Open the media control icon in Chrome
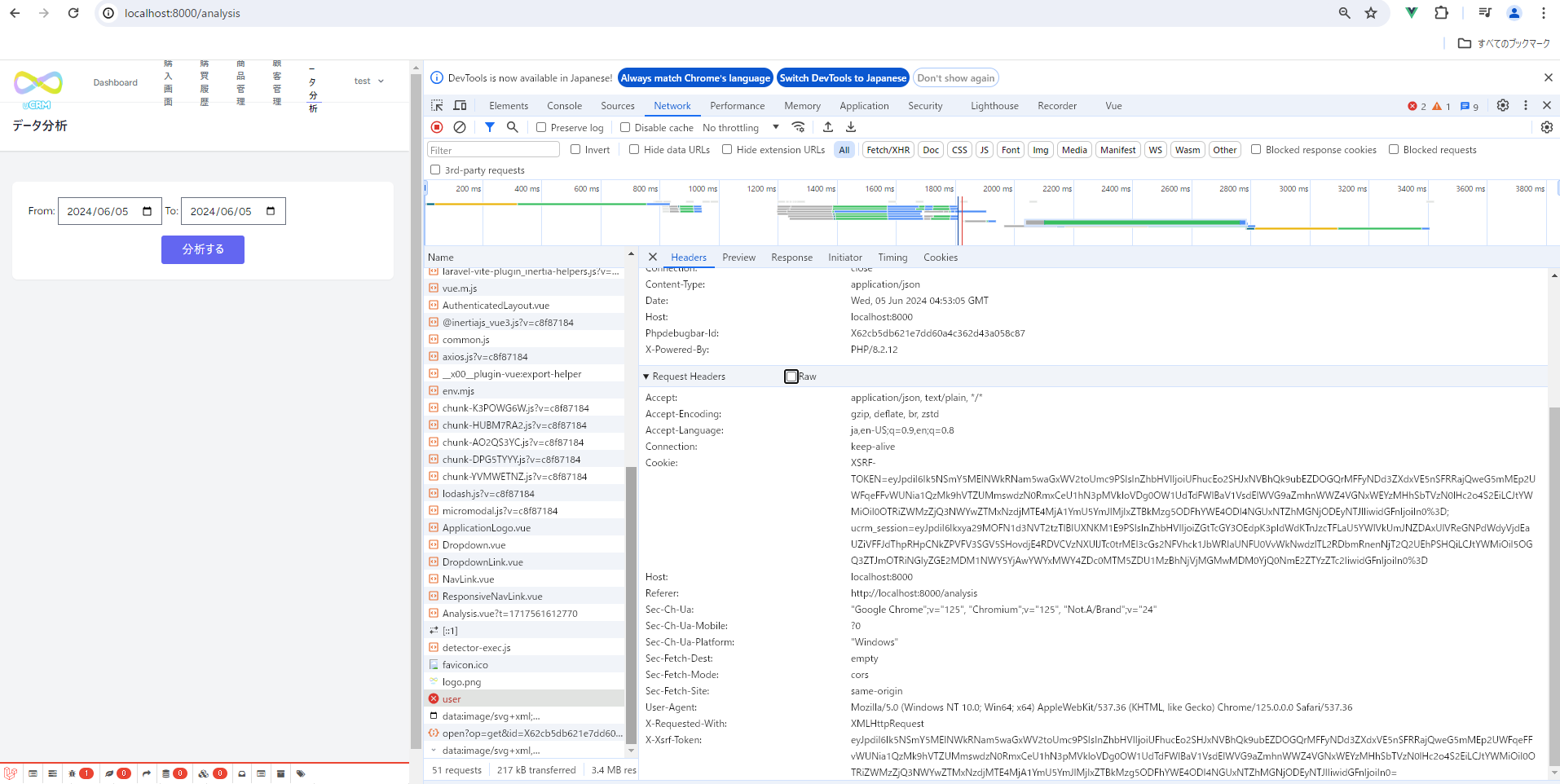Viewport: 1560px width, 784px height. click(x=1485, y=13)
